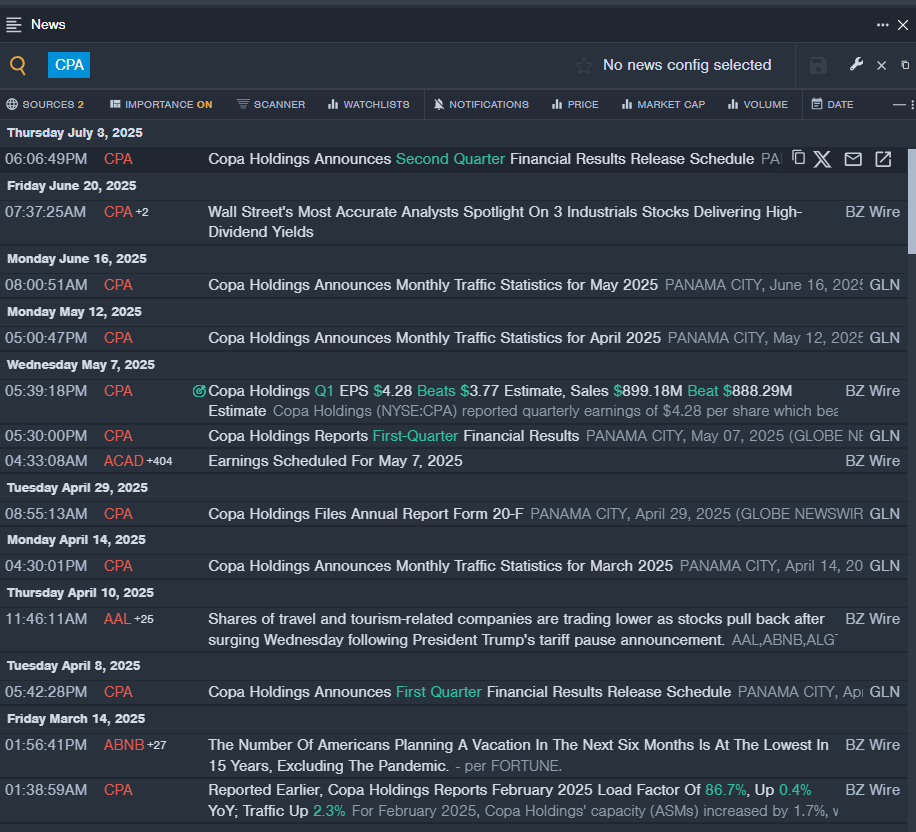Click the 06:06:49PM timestamp
Image resolution: width=916 pixels, height=832 pixels.
coord(46,159)
